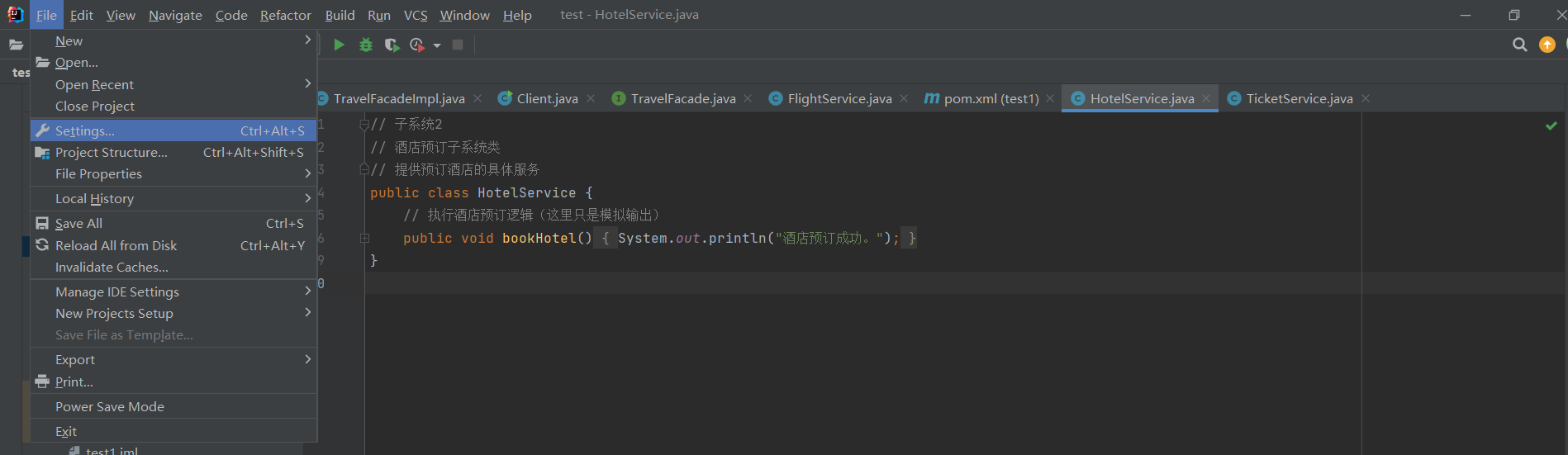The height and width of the screenshot is (455, 1568).
Task: Open the Help menu
Action: point(517,15)
